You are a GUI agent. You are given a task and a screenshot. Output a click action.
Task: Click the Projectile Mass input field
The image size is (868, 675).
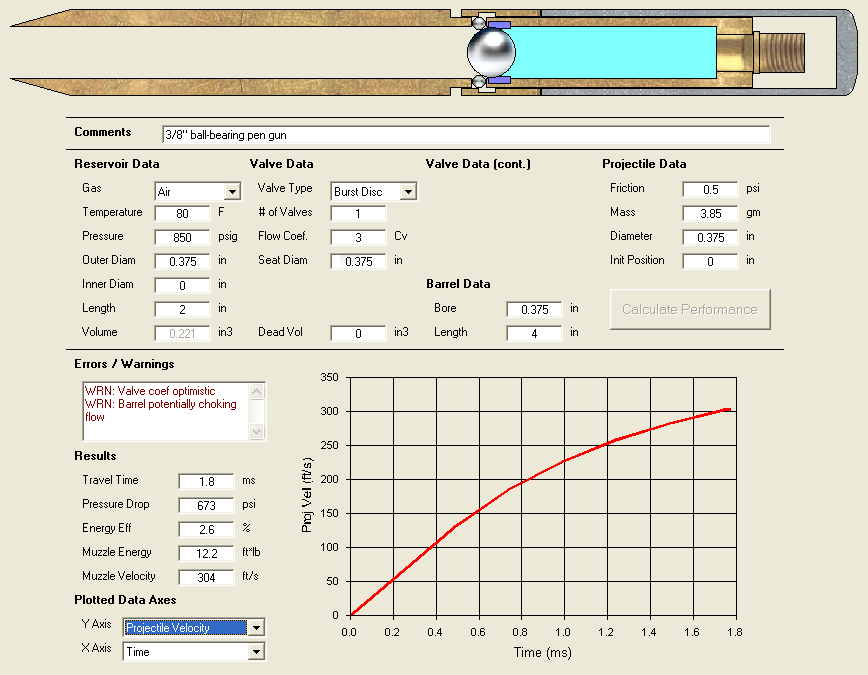710,213
